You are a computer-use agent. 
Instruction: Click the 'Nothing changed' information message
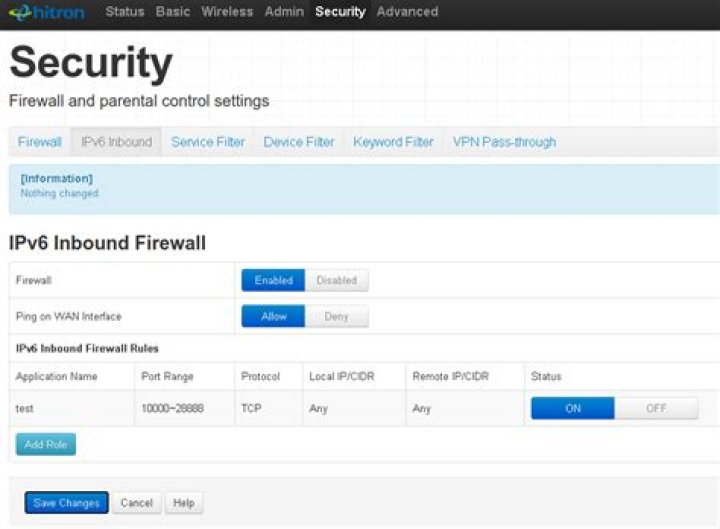[x=59, y=193]
